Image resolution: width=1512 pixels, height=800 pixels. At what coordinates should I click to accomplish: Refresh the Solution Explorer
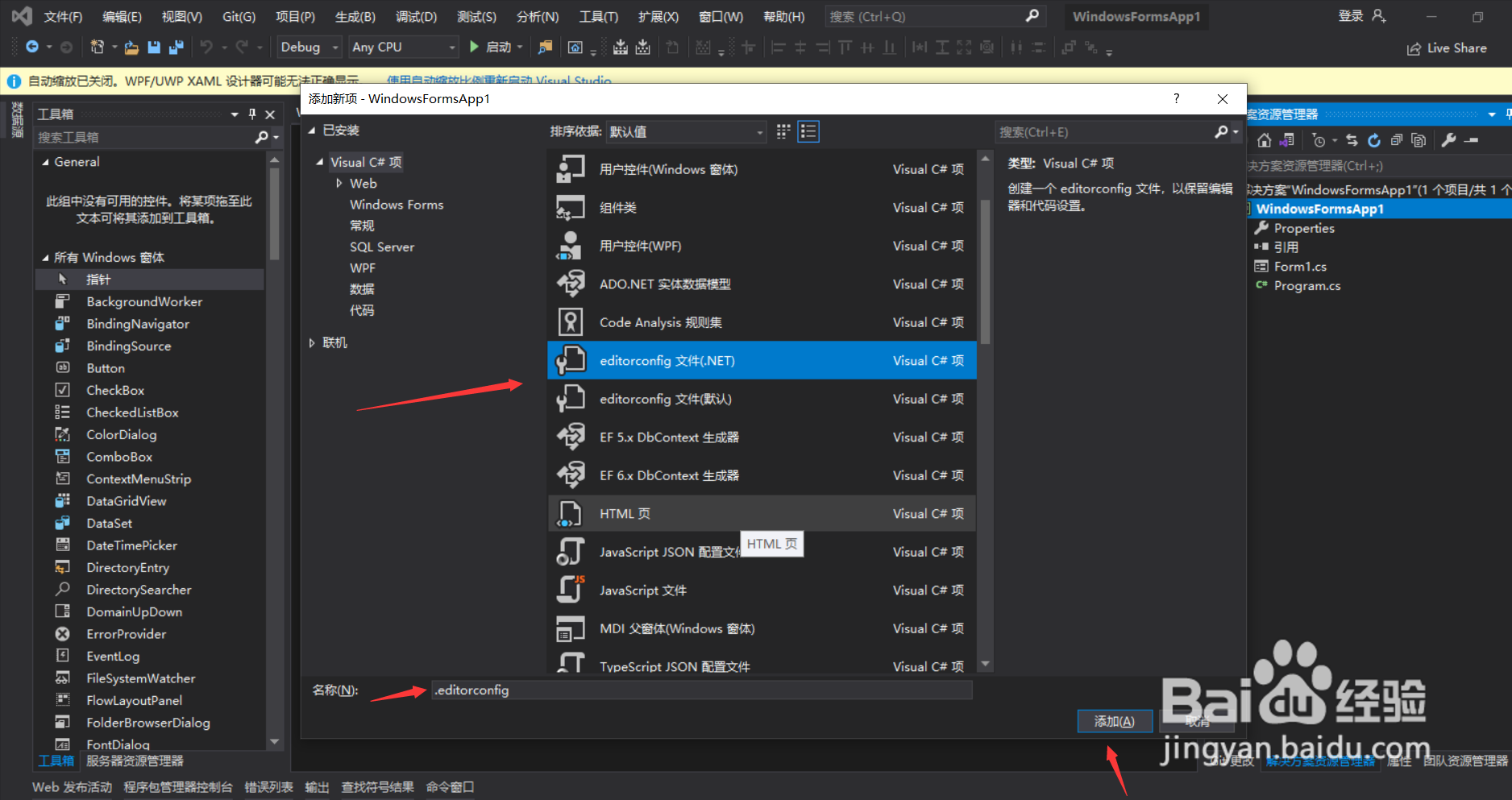pyautogui.click(x=1374, y=139)
